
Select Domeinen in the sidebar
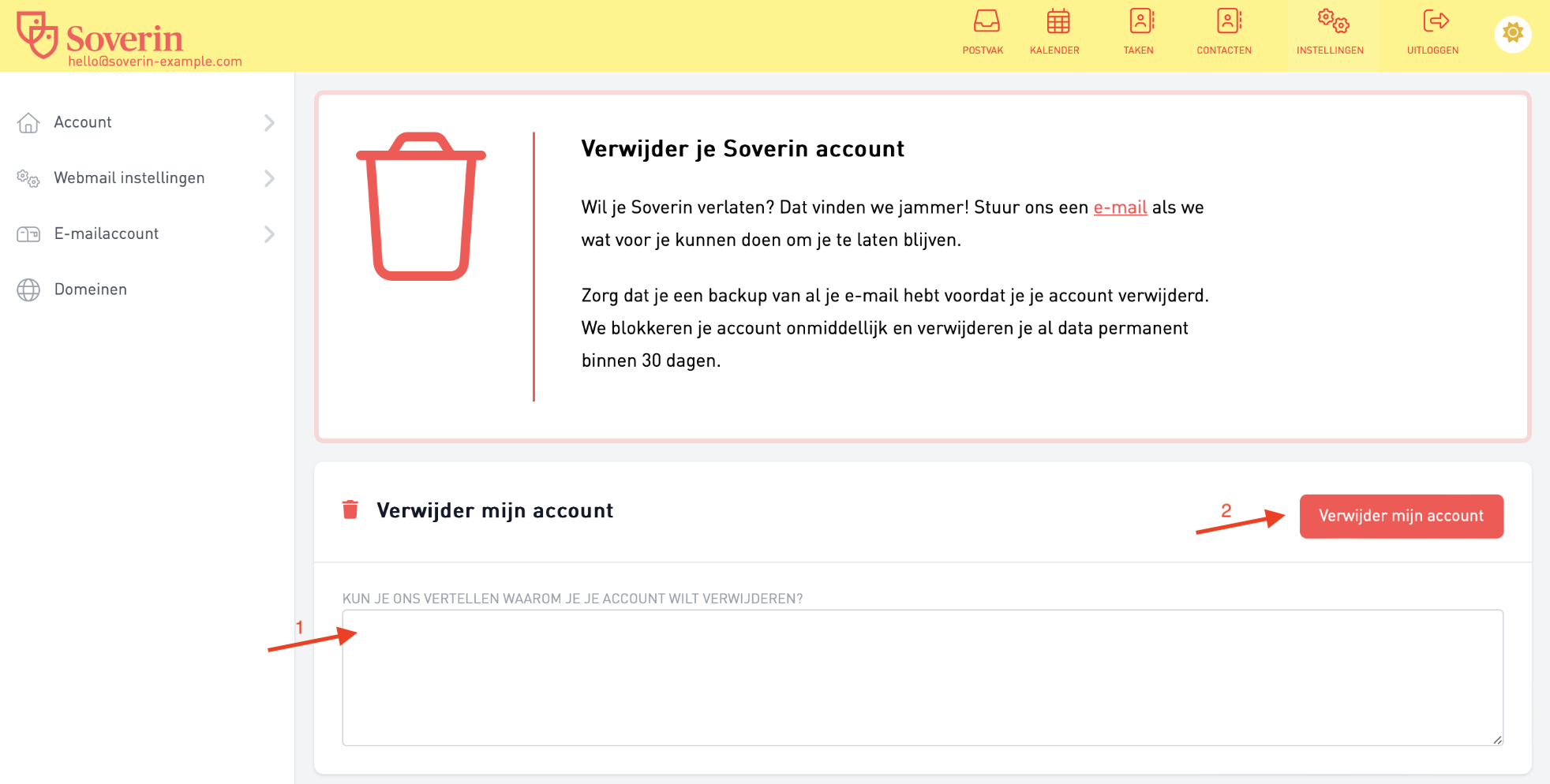coord(90,289)
